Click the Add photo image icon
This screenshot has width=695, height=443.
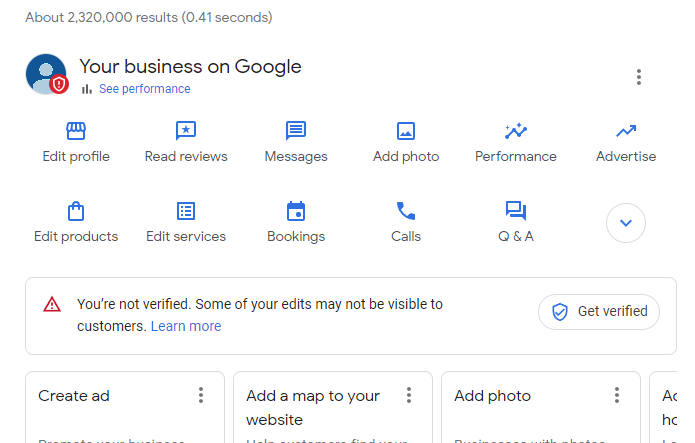(x=406, y=131)
